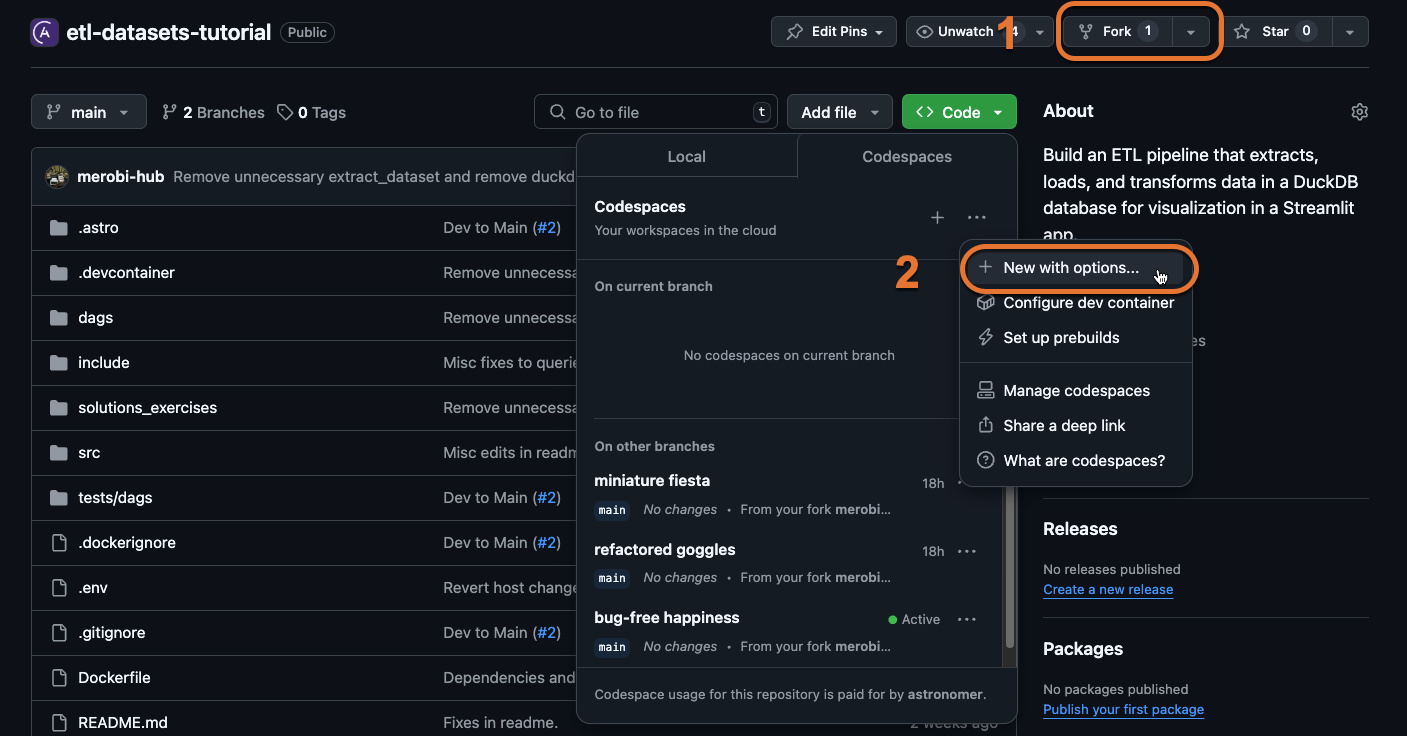Follow the Publish your first package link
Screen dimensions: 1407x736
1123,709
